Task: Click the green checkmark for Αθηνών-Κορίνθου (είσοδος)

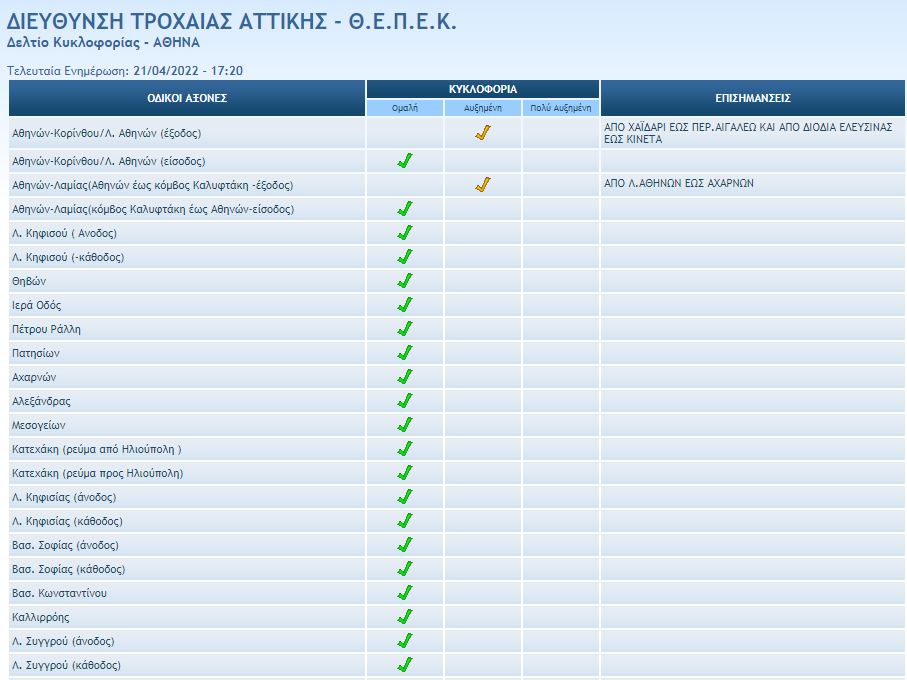Action: (x=405, y=161)
